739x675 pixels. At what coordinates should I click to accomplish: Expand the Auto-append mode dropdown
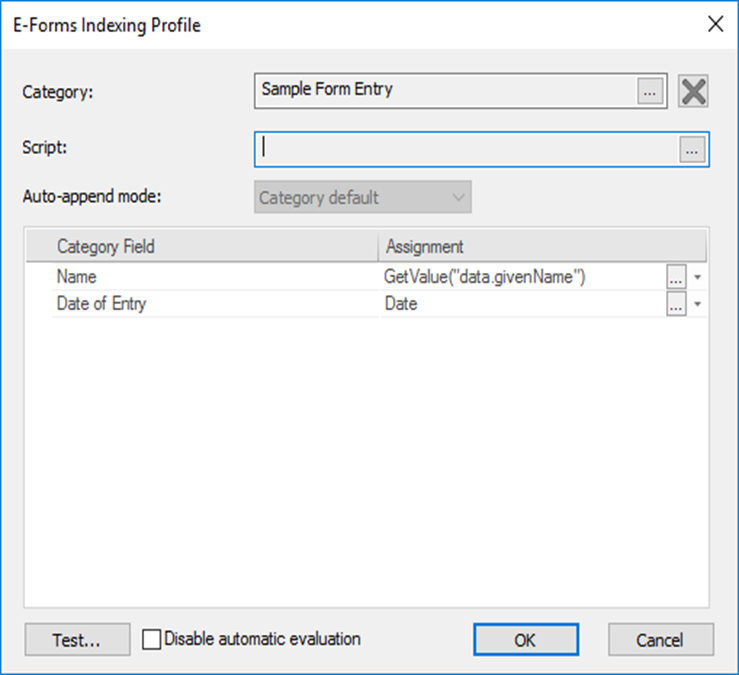click(364, 198)
